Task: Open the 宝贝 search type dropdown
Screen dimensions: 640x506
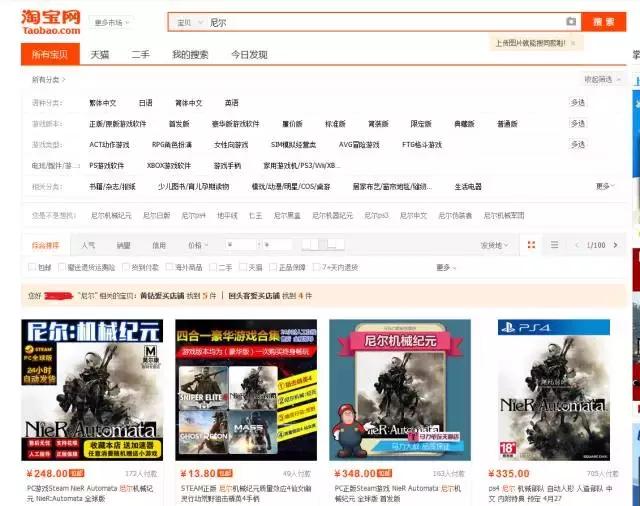Action: click(x=189, y=22)
